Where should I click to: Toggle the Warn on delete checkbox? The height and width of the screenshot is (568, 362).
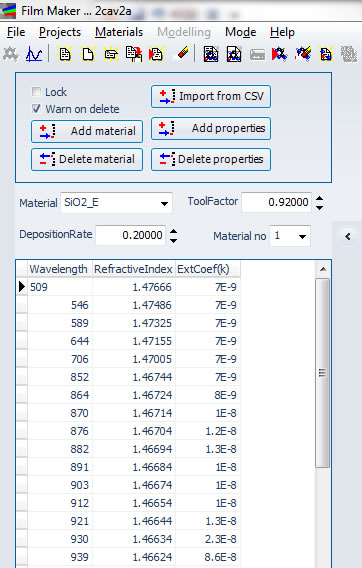[x=36, y=109]
